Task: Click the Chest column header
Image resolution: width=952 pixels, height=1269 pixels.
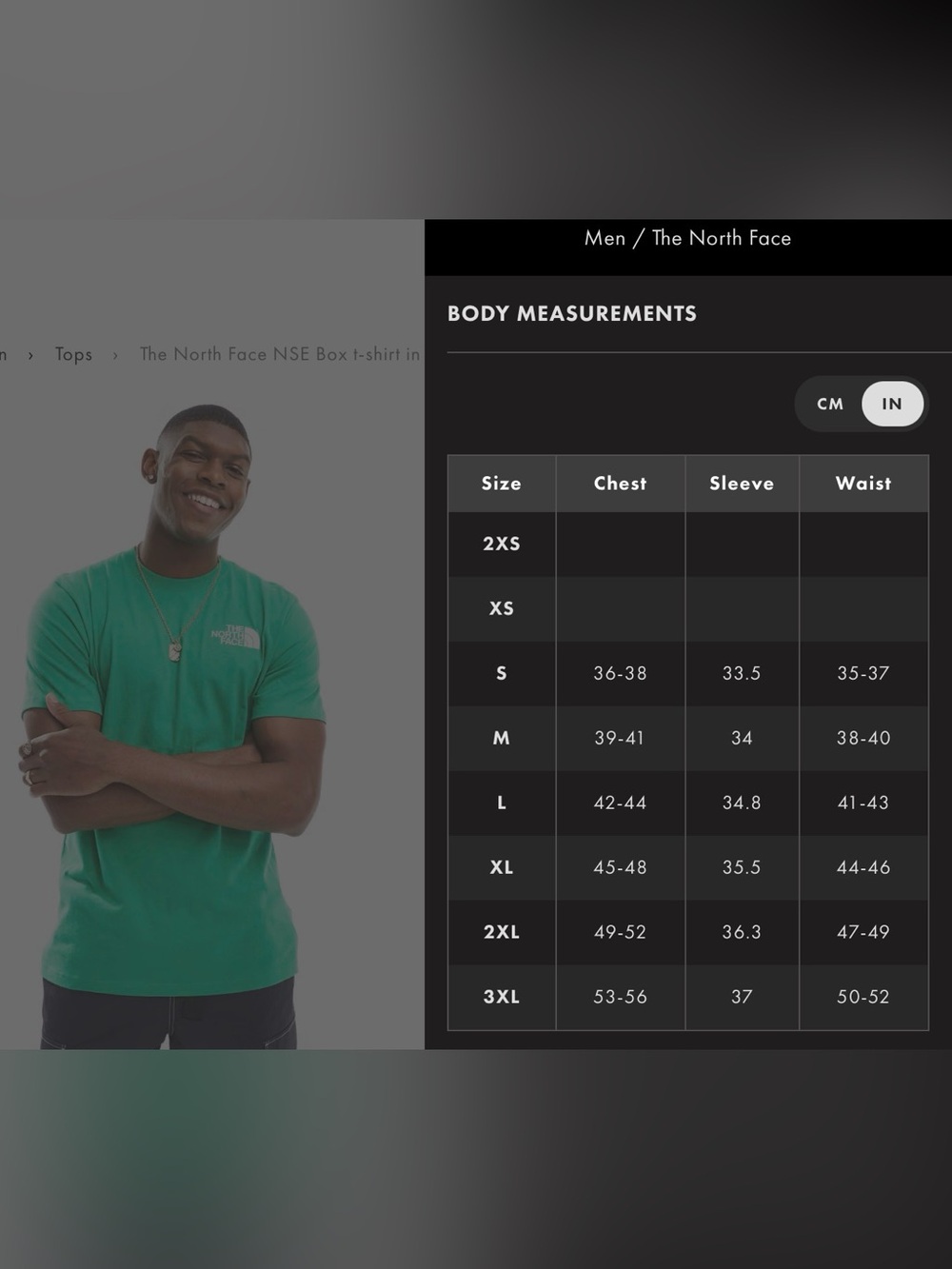Action: 621,484
